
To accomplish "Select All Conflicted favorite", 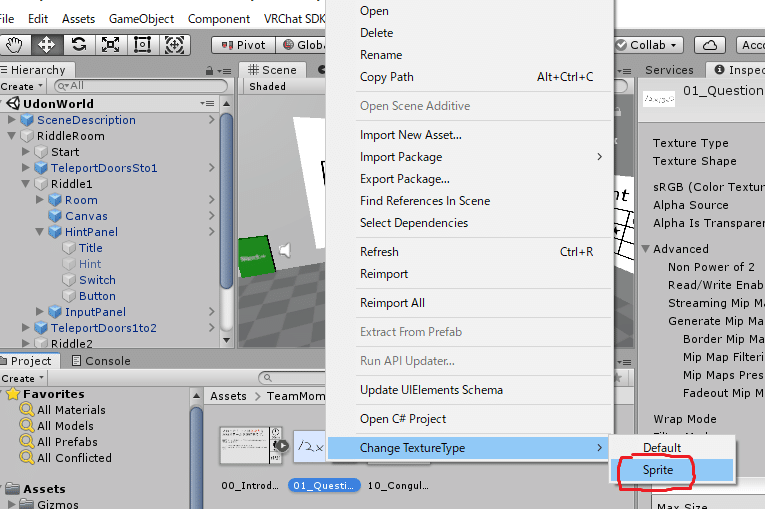I will pyautogui.click(x=74, y=458).
